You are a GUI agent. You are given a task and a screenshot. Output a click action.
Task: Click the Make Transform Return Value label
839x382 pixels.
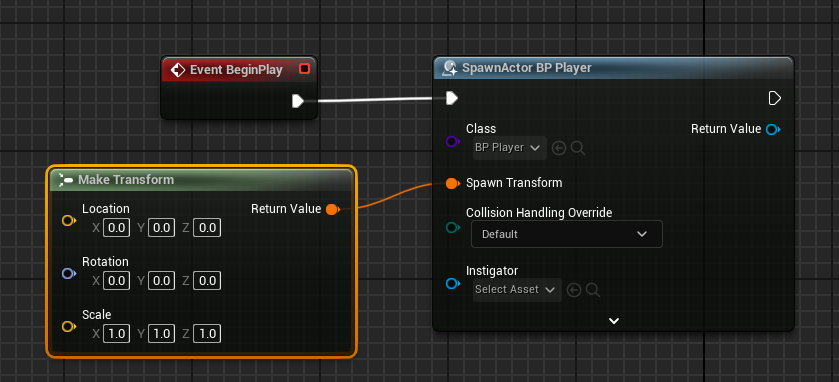coord(286,209)
